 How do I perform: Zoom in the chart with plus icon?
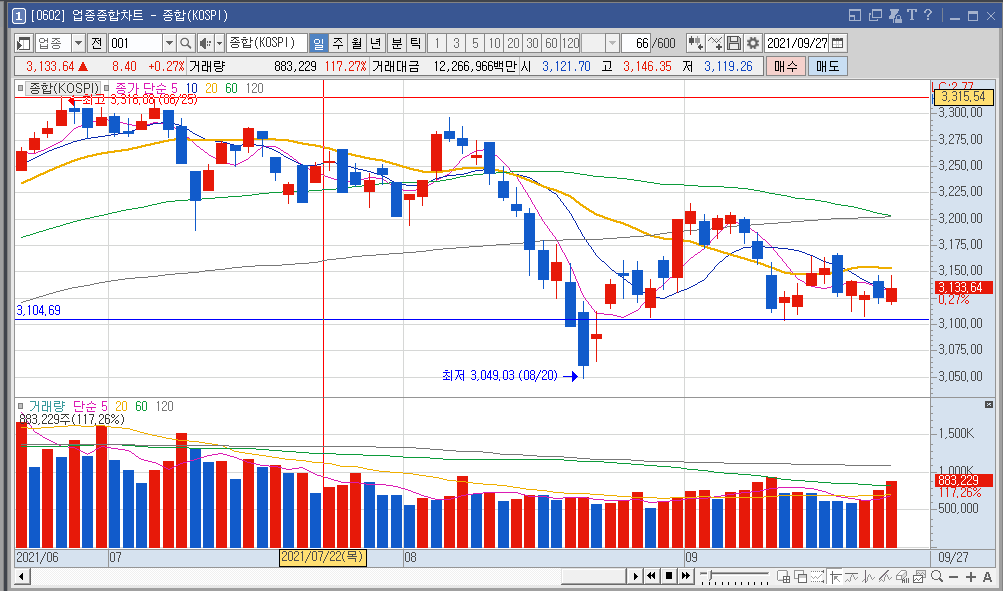pos(971,576)
